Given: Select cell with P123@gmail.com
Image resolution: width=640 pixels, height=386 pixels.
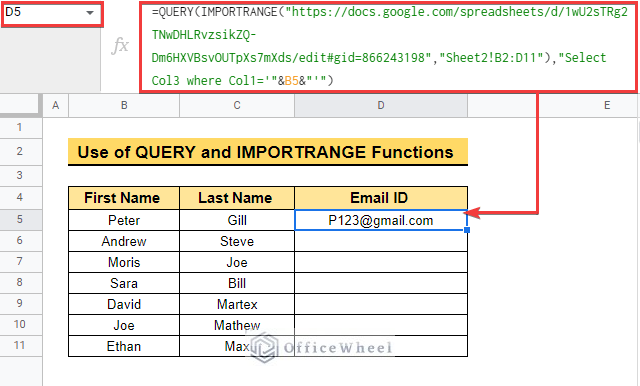Looking at the screenshot, I should coord(381,220).
